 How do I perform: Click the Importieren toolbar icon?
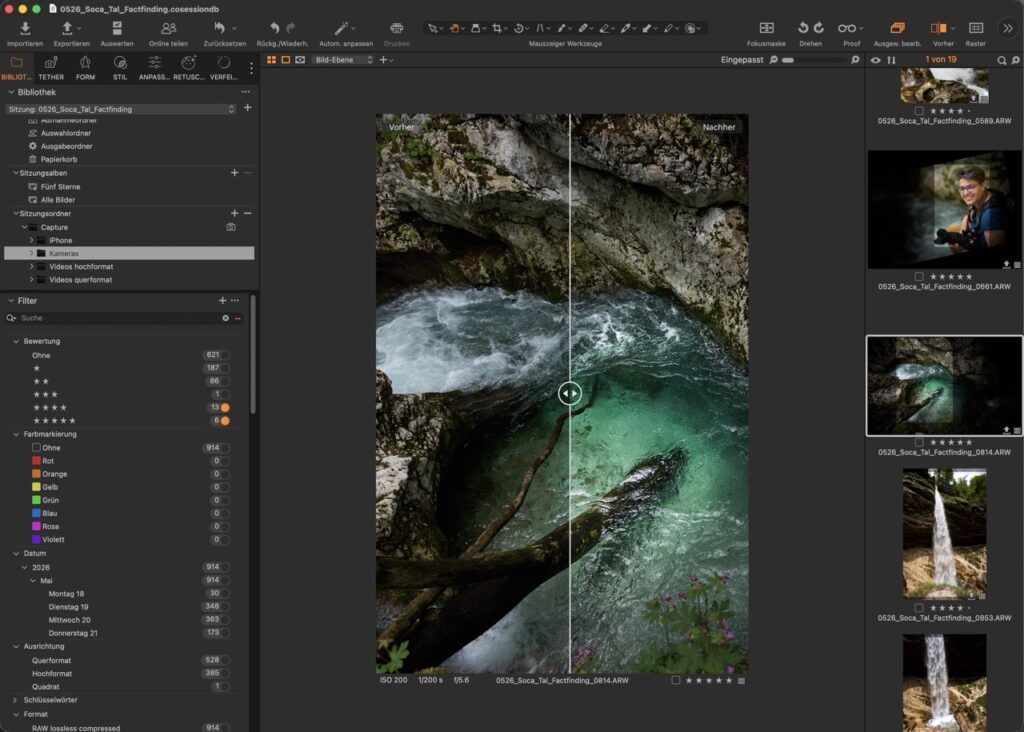coord(25,28)
